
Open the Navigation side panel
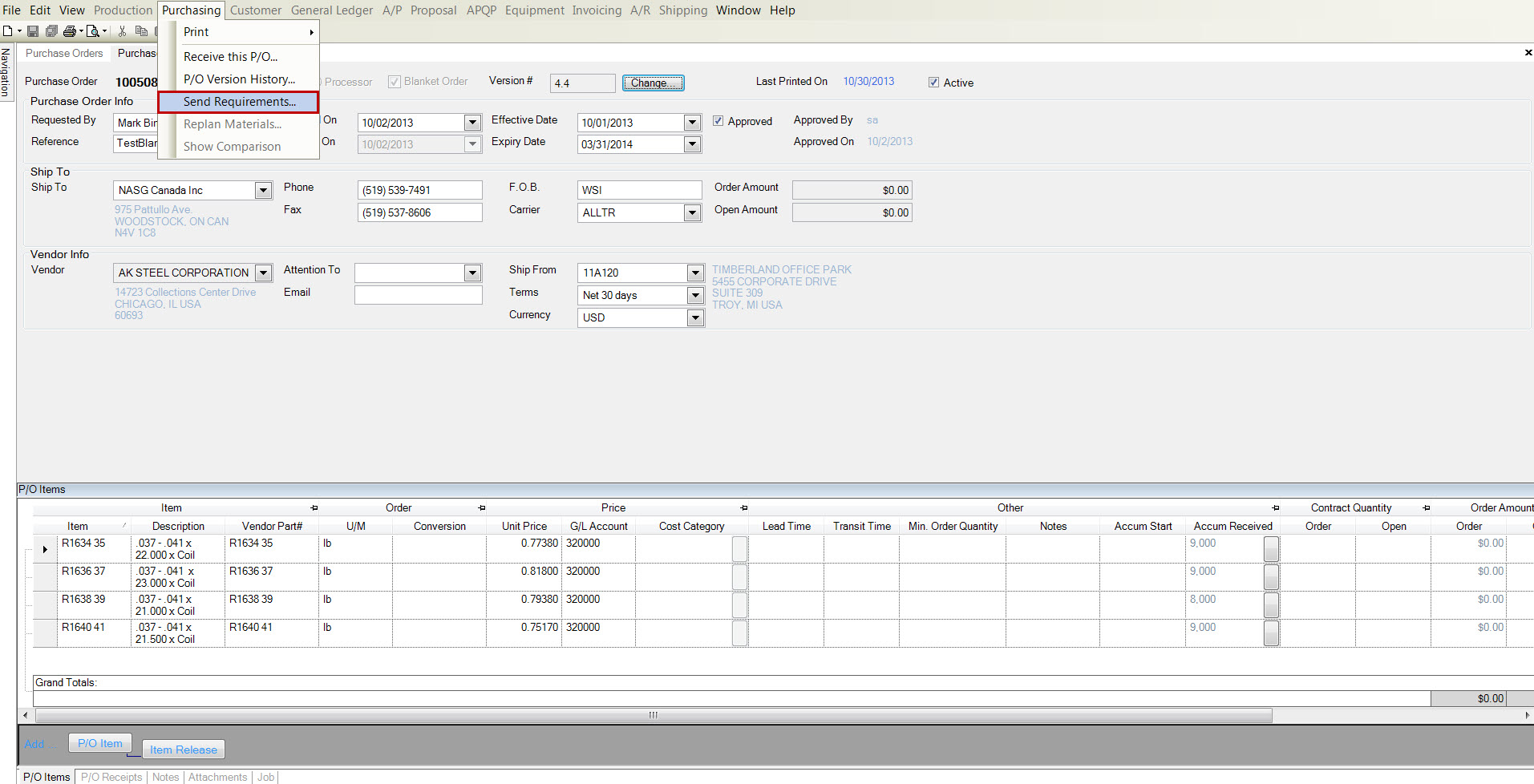[x=6, y=72]
